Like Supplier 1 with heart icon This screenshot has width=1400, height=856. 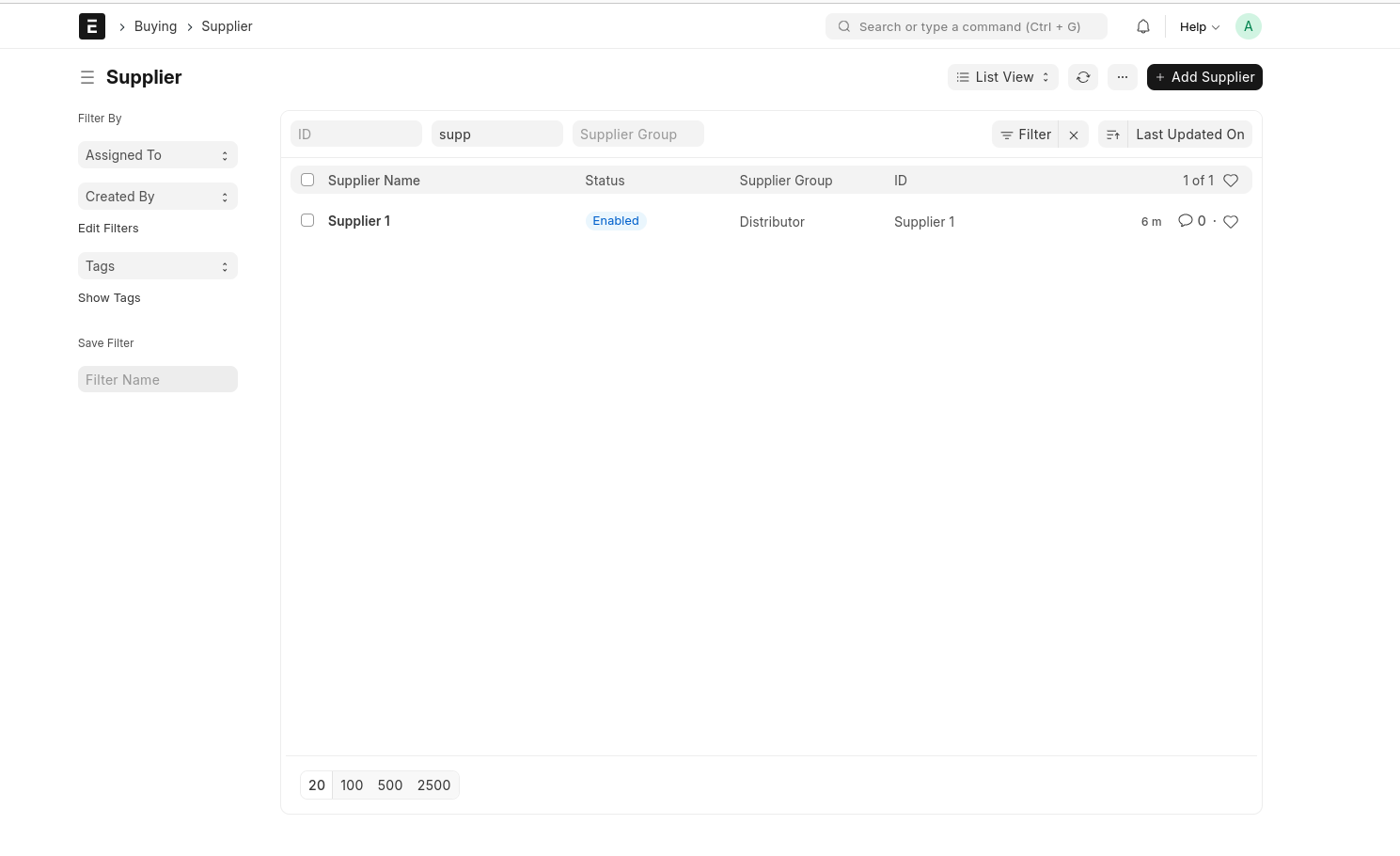point(1231,222)
